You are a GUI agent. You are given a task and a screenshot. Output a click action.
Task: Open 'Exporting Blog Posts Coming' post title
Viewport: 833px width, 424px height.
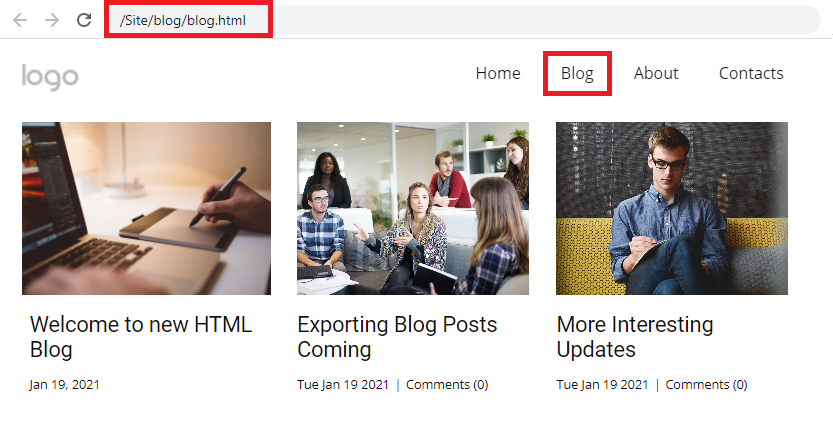[397, 337]
